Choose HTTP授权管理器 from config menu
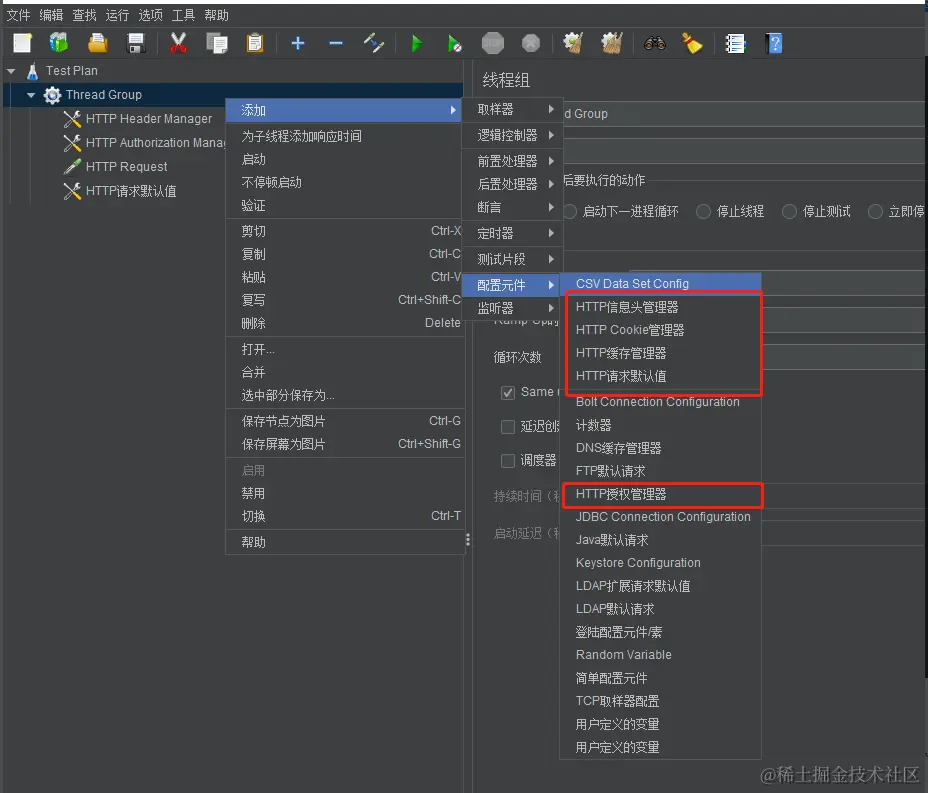Image resolution: width=928 pixels, height=793 pixels. tap(660, 494)
